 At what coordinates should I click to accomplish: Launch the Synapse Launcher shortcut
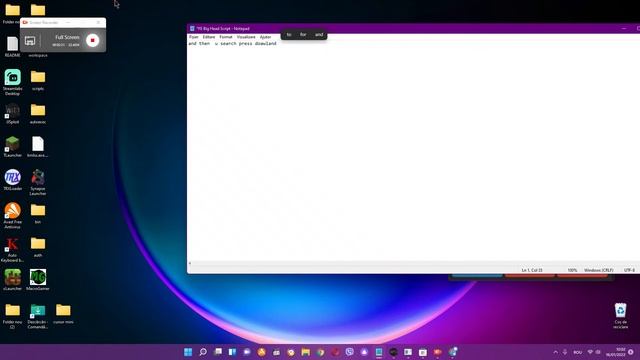click(x=38, y=182)
